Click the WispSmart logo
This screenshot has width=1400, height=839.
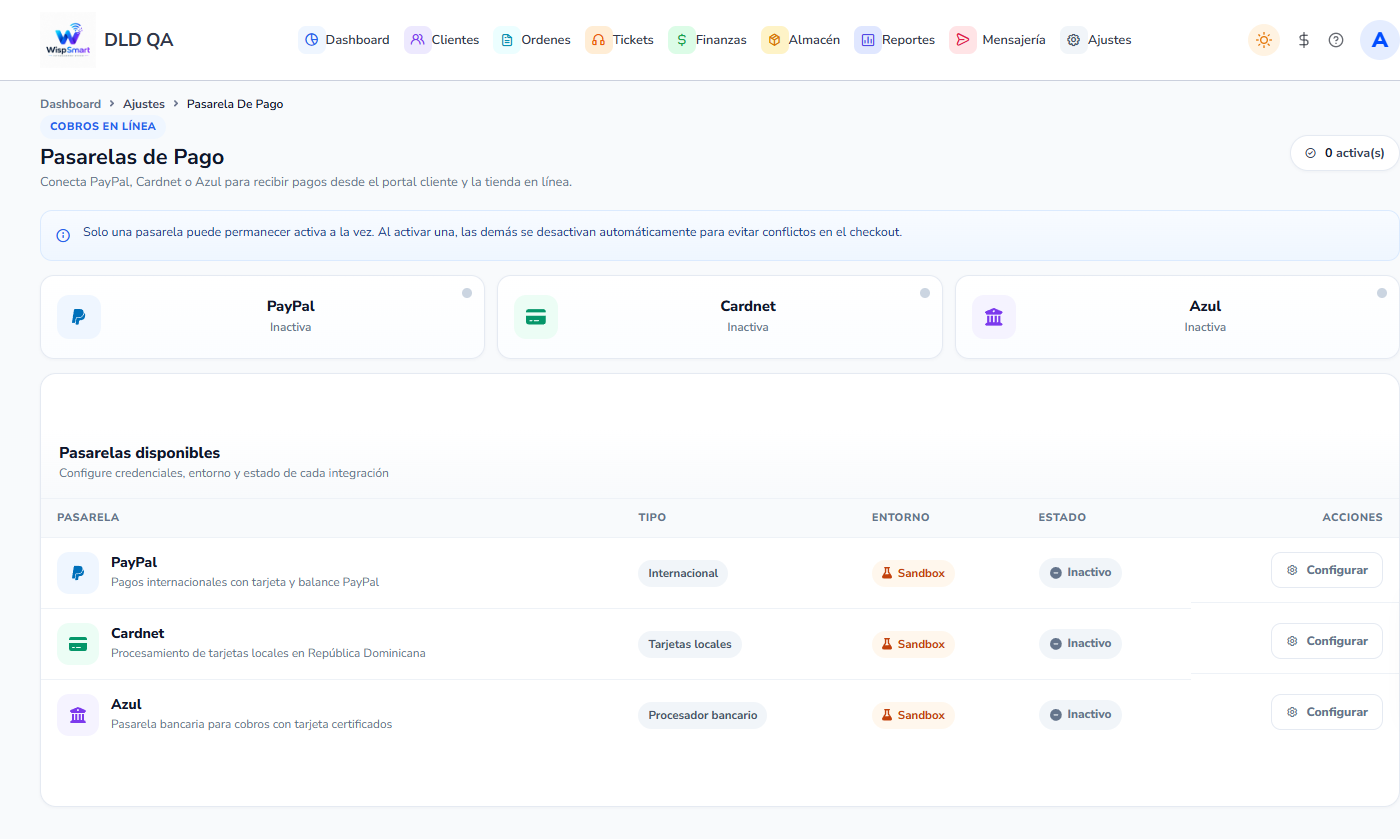tap(68, 40)
